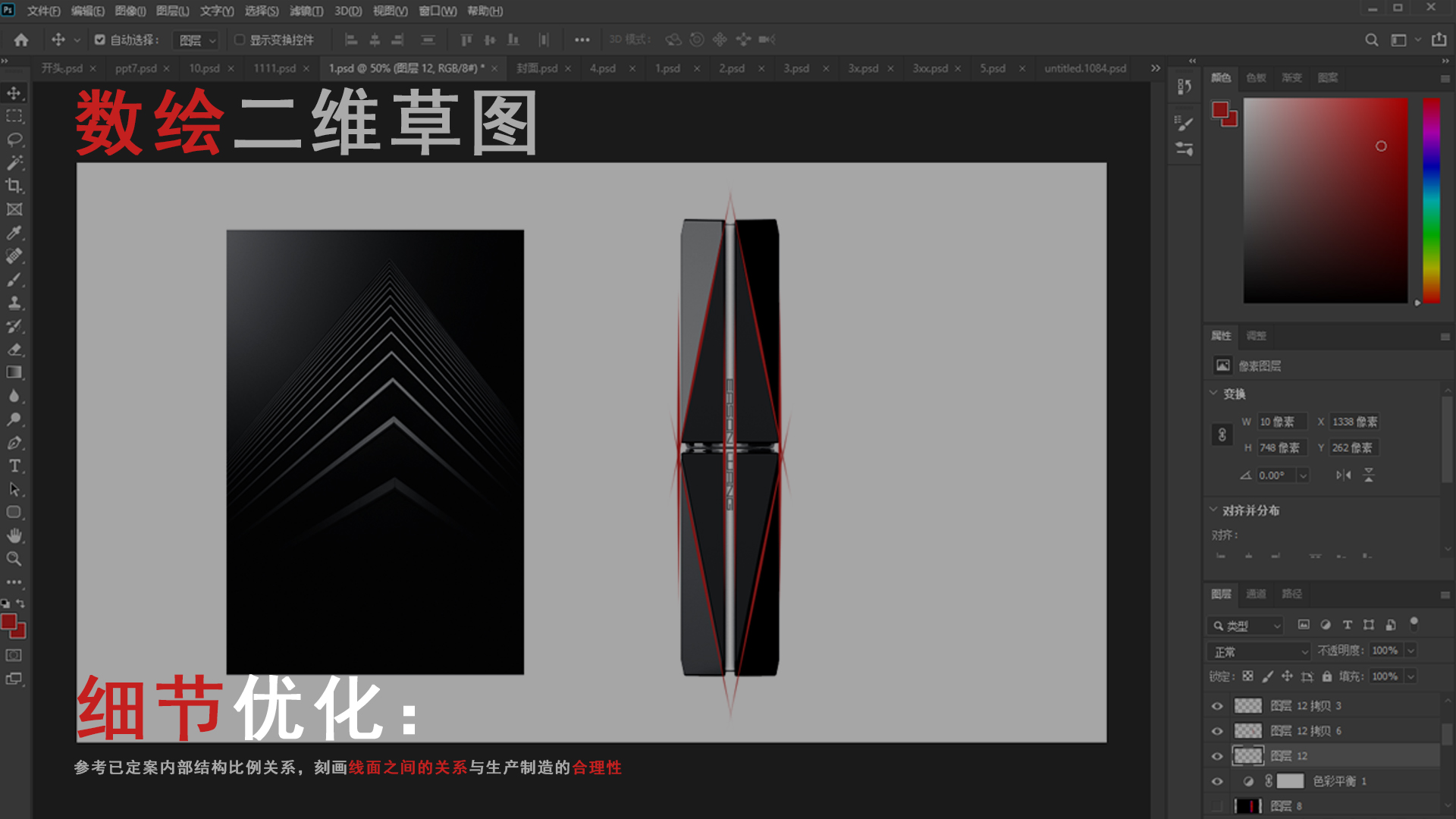Switch to the 封面.psd document tab
This screenshot has height=819, width=1456.
[538, 68]
